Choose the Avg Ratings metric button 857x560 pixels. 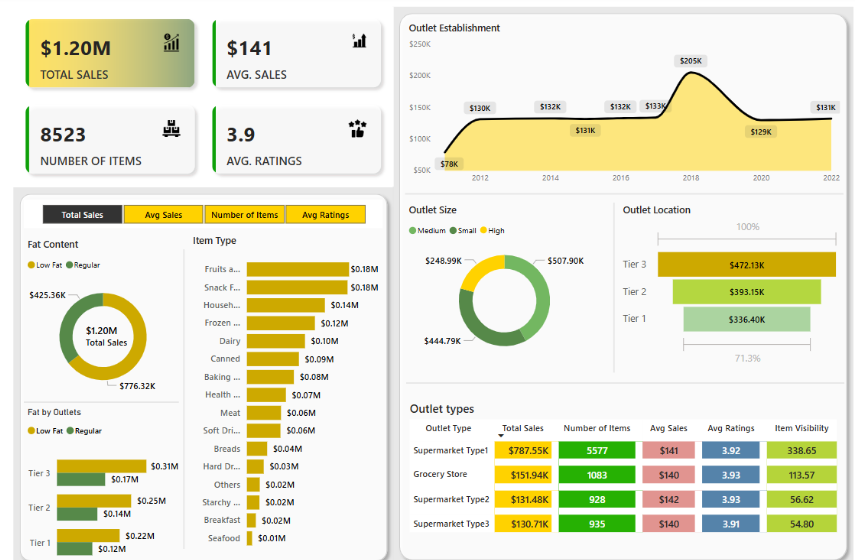325,215
